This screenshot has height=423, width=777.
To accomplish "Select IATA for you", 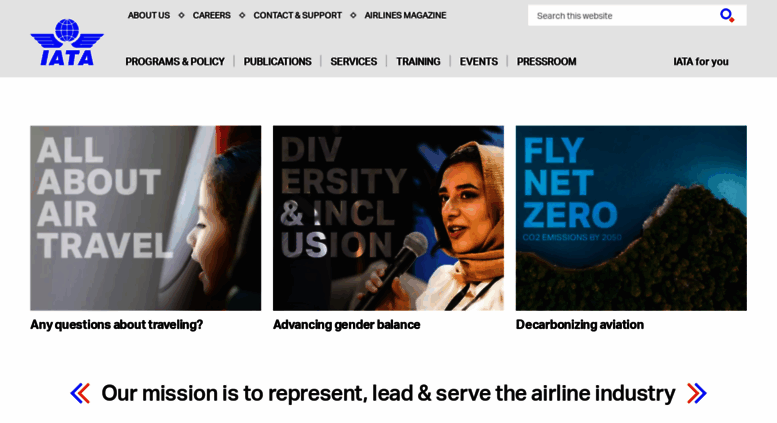I will pyautogui.click(x=701, y=61).
